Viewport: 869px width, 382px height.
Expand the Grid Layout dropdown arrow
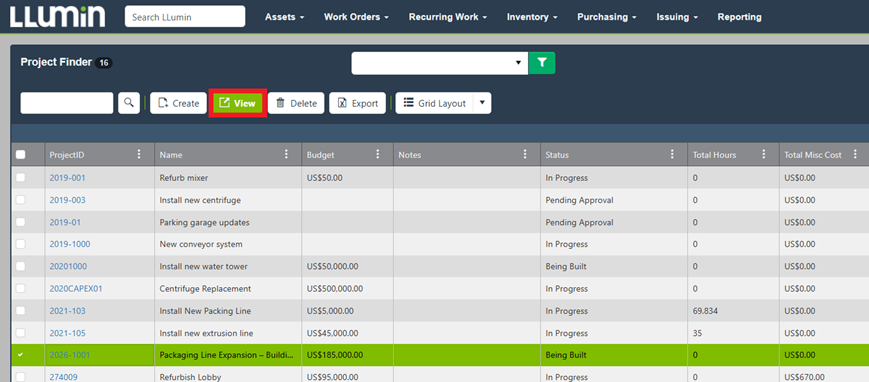pyautogui.click(x=482, y=103)
